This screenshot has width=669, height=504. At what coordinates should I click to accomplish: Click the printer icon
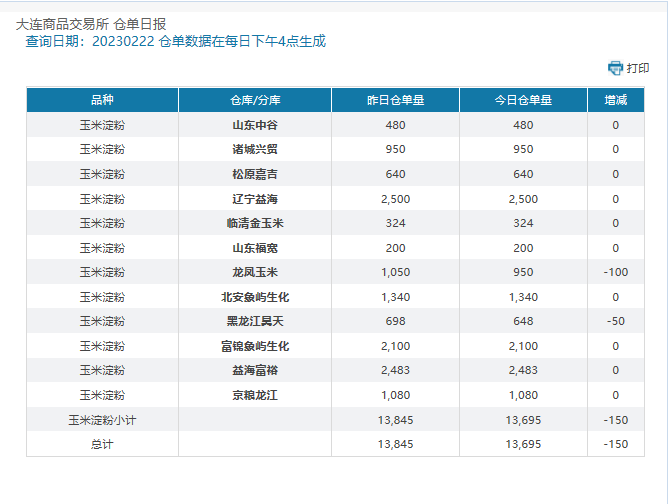(x=616, y=68)
